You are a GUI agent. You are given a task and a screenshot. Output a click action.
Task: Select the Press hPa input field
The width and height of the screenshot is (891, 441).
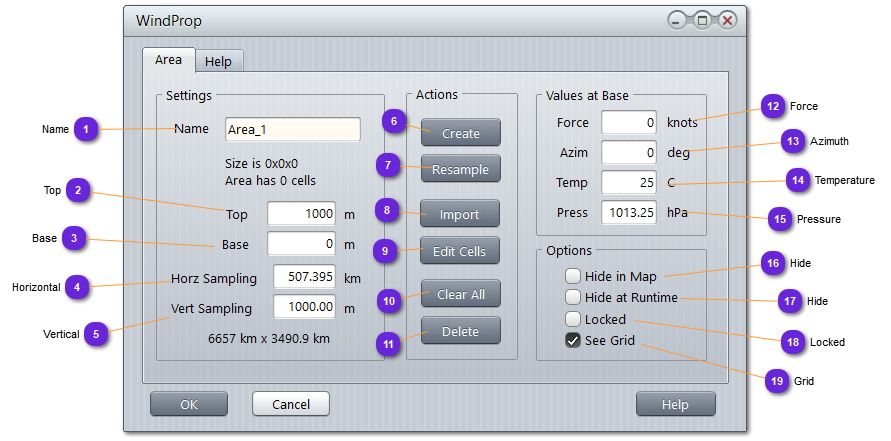click(628, 212)
